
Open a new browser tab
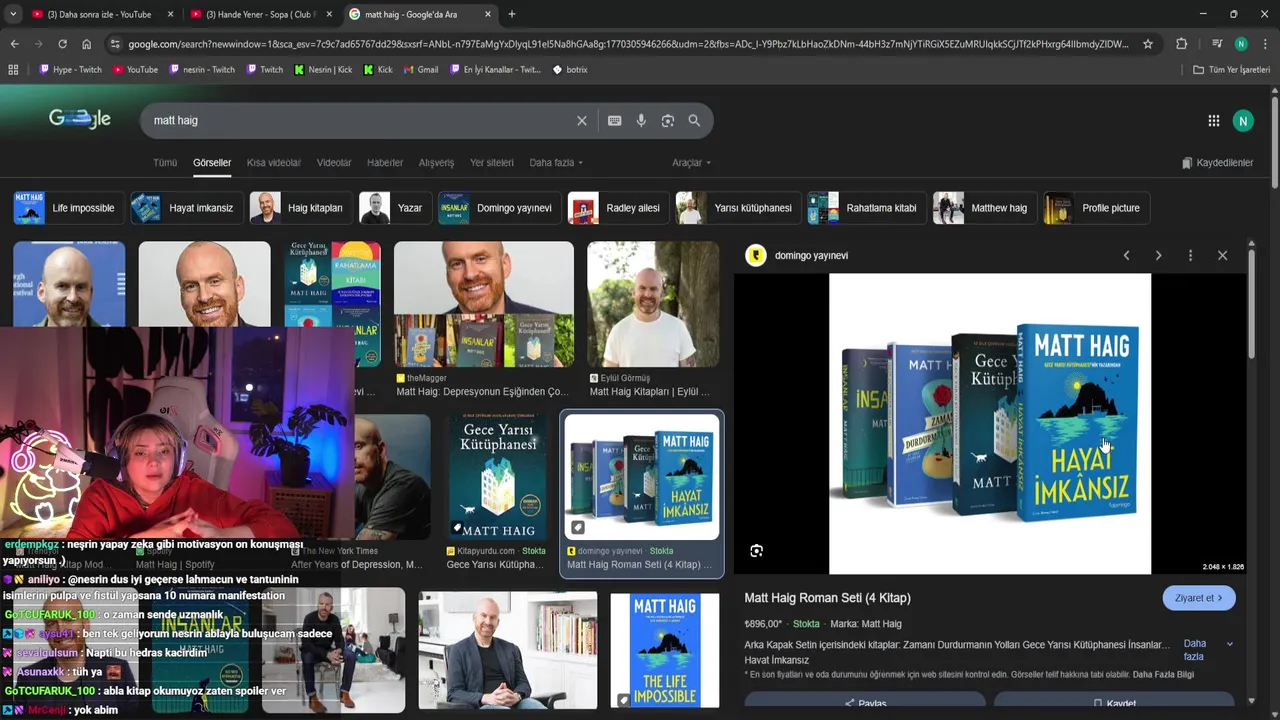pyautogui.click(x=512, y=14)
